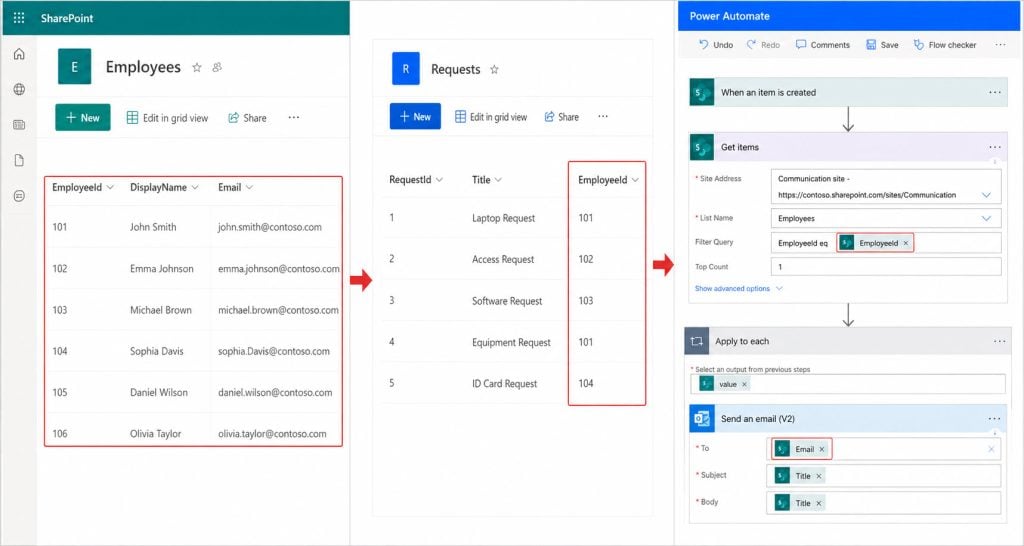1024x546 pixels.
Task: Remove the Email token from To field
Action: coord(822,449)
